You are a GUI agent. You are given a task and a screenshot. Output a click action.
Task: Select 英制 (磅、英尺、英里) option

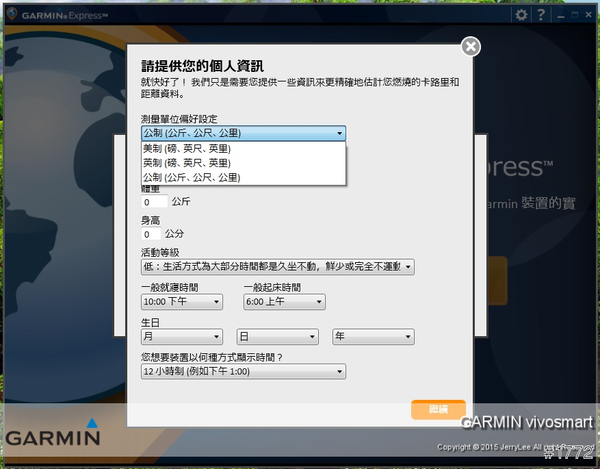point(243,163)
